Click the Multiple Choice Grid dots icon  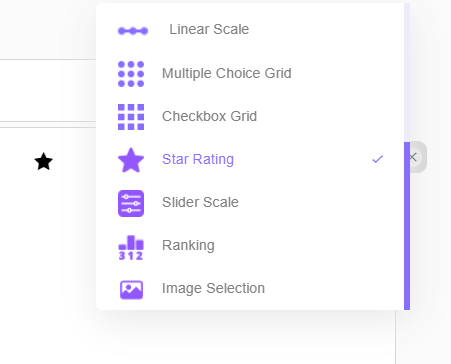pyautogui.click(x=131, y=74)
